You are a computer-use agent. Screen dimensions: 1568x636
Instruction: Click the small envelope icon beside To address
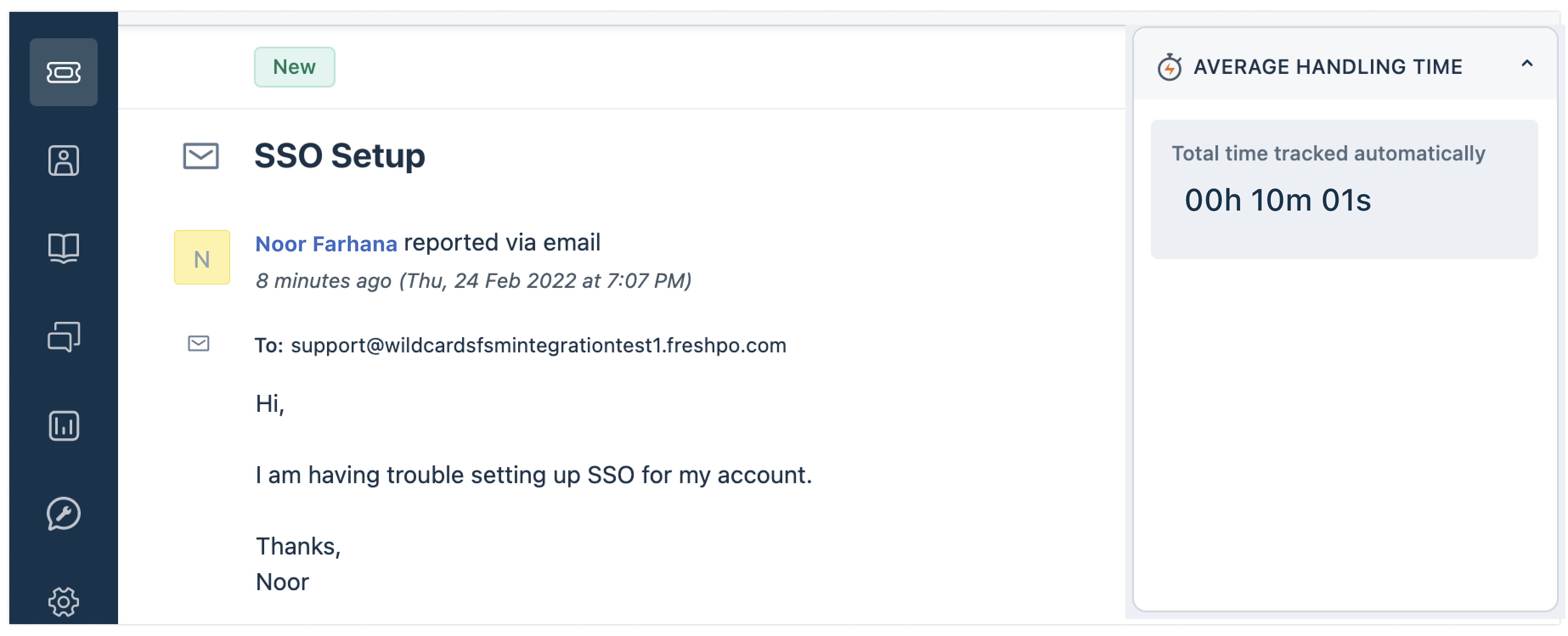(198, 344)
